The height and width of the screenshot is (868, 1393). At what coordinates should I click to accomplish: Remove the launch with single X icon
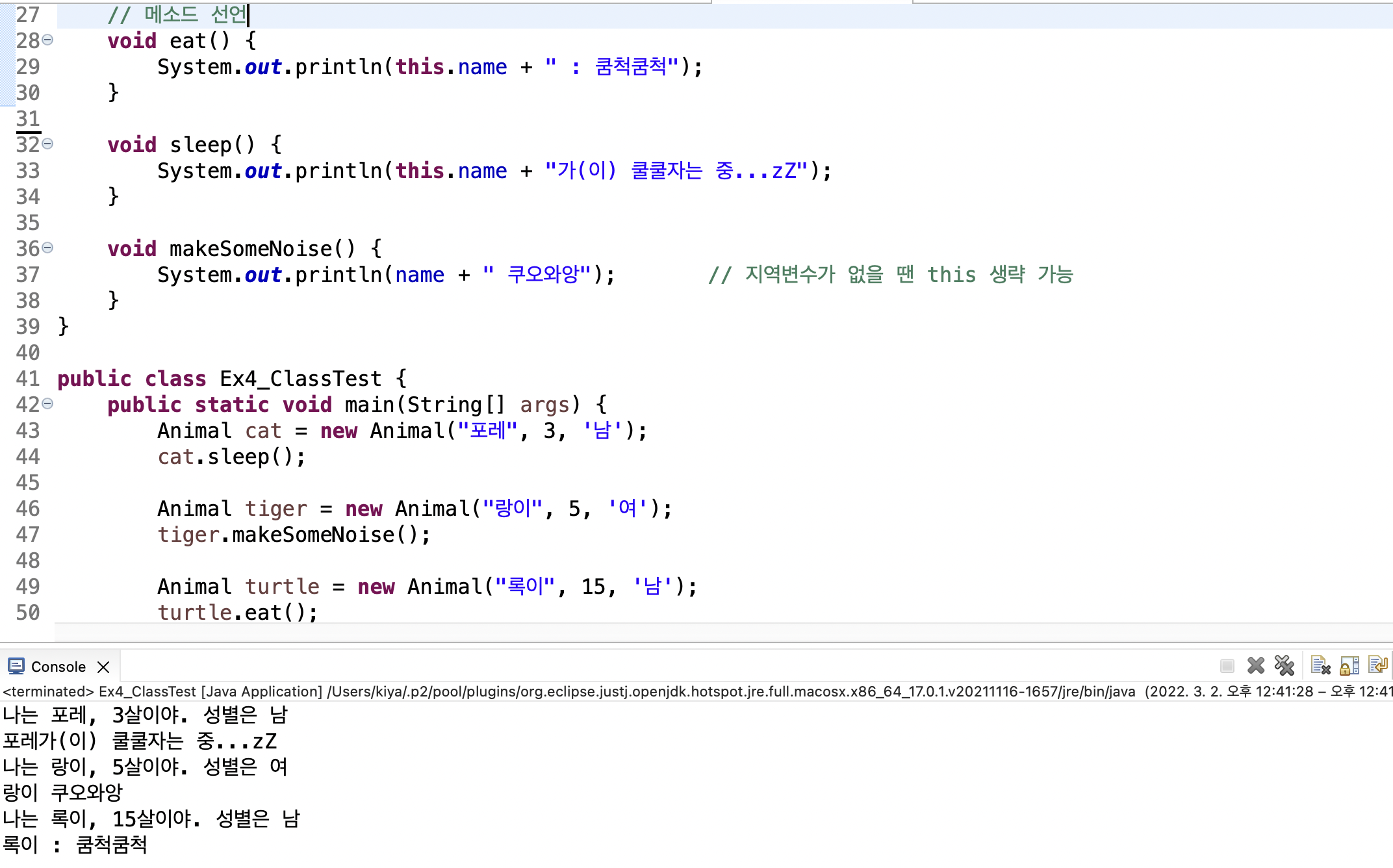[x=1256, y=666]
